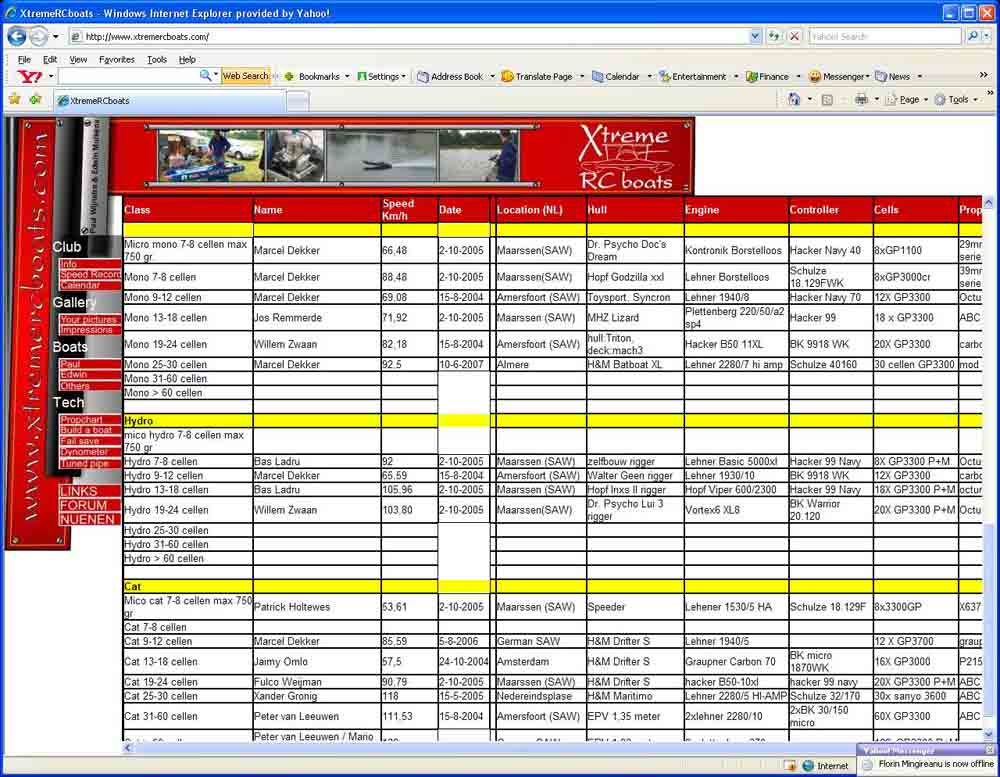Open the Edit menu
The width and height of the screenshot is (1000, 777).
(x=50, y=59)
